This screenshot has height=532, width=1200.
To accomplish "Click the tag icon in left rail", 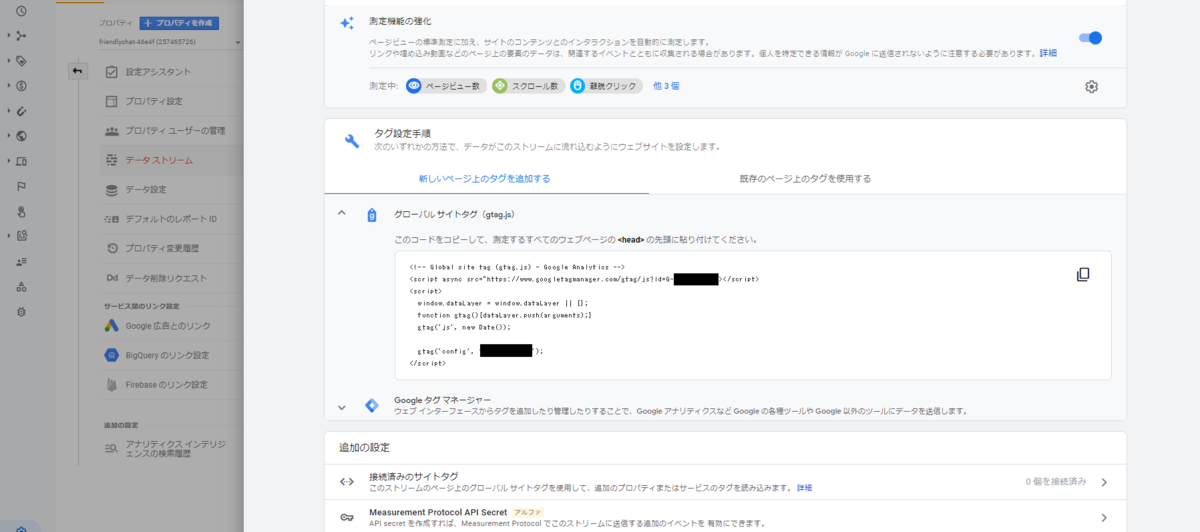I will [21, 60].
